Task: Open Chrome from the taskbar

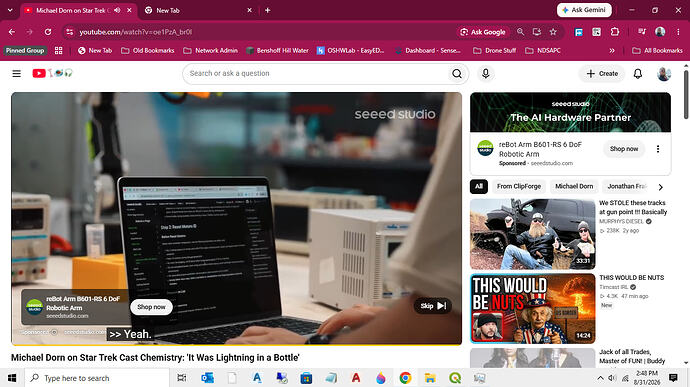Action: (405, 378)
